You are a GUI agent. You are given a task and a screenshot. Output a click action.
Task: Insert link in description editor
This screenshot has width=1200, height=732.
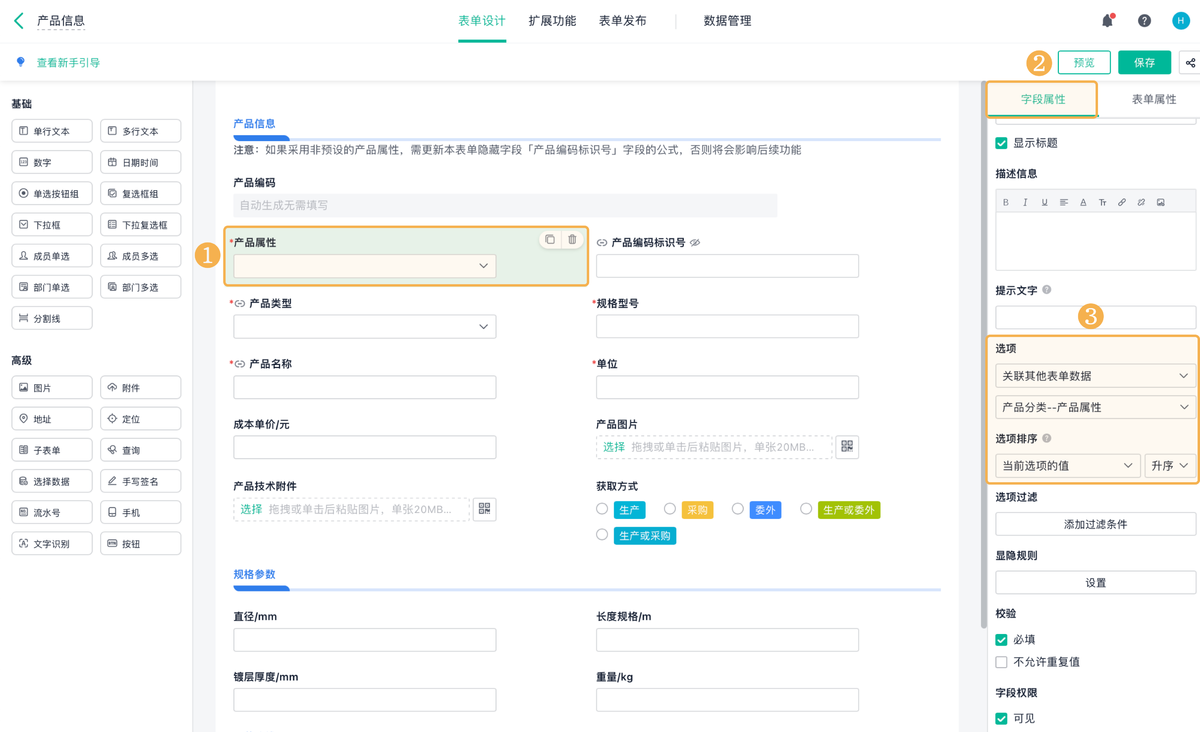tap(1122, 202)
